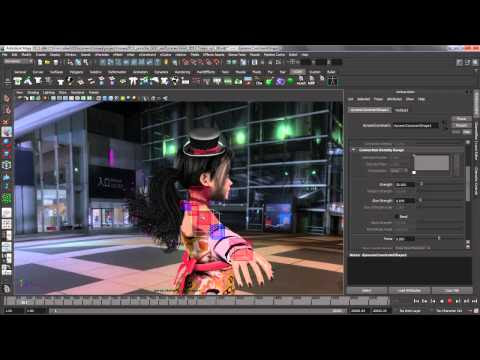This screenshot has width=480, height=360.
Task: Switch to the second node tab in Attribute Editor
Action: coord(401,110)
